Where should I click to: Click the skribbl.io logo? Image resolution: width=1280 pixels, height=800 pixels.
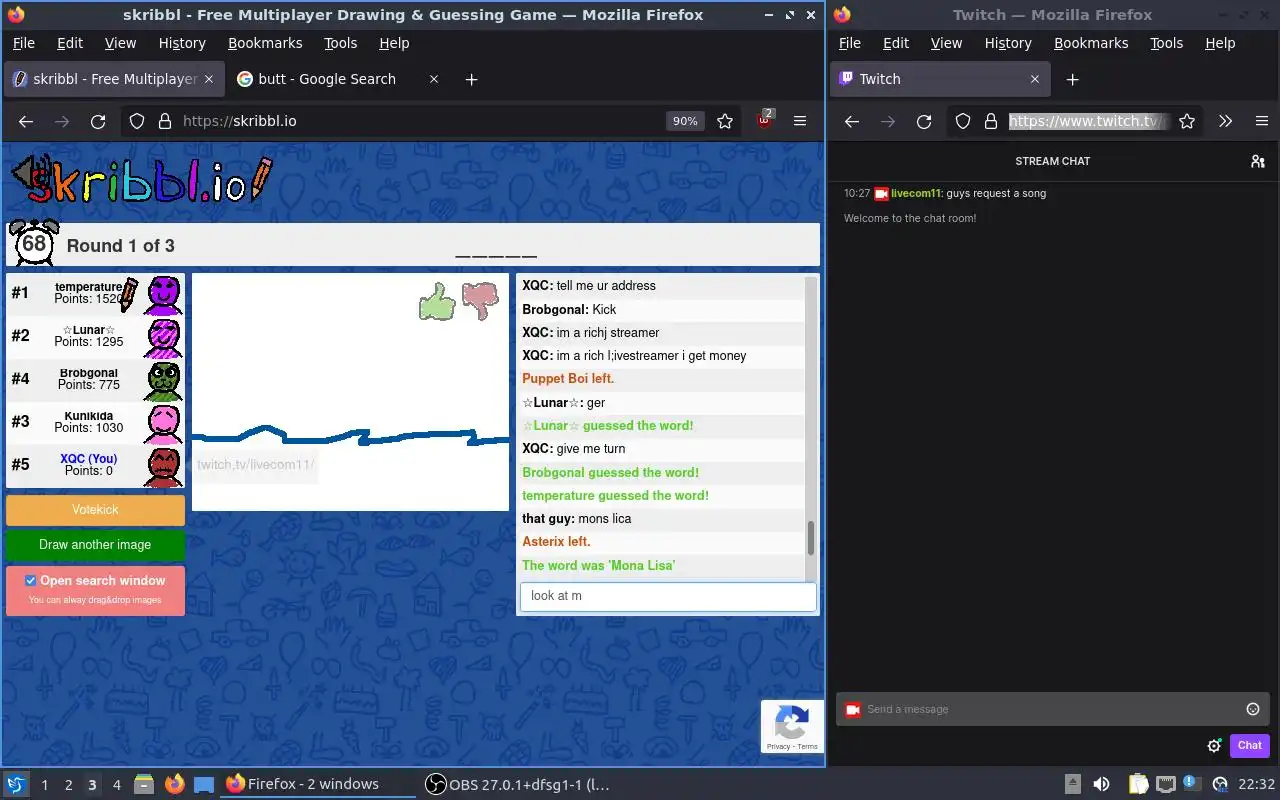coord(141,180)
